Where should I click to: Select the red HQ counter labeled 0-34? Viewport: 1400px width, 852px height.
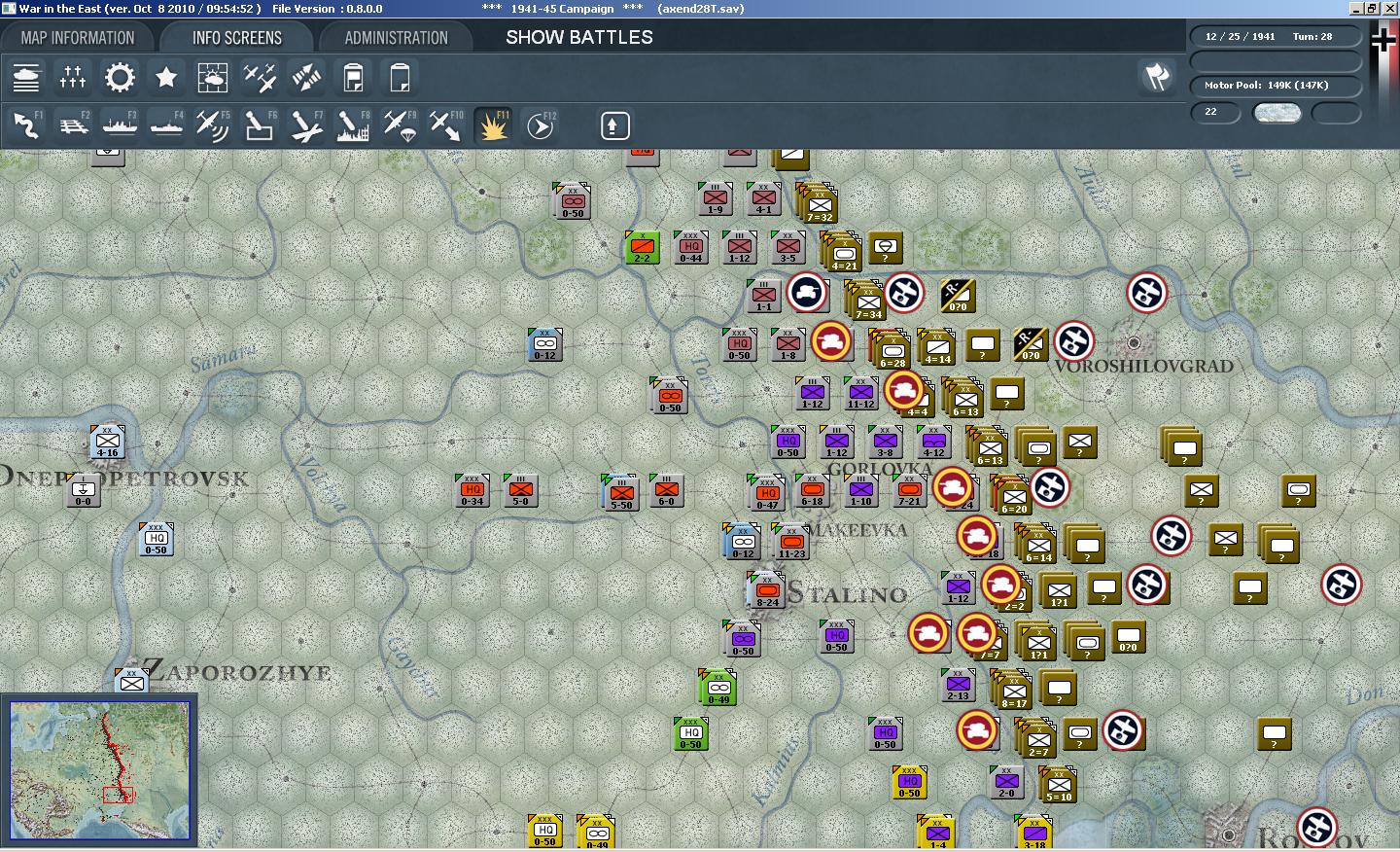(472, 490)
